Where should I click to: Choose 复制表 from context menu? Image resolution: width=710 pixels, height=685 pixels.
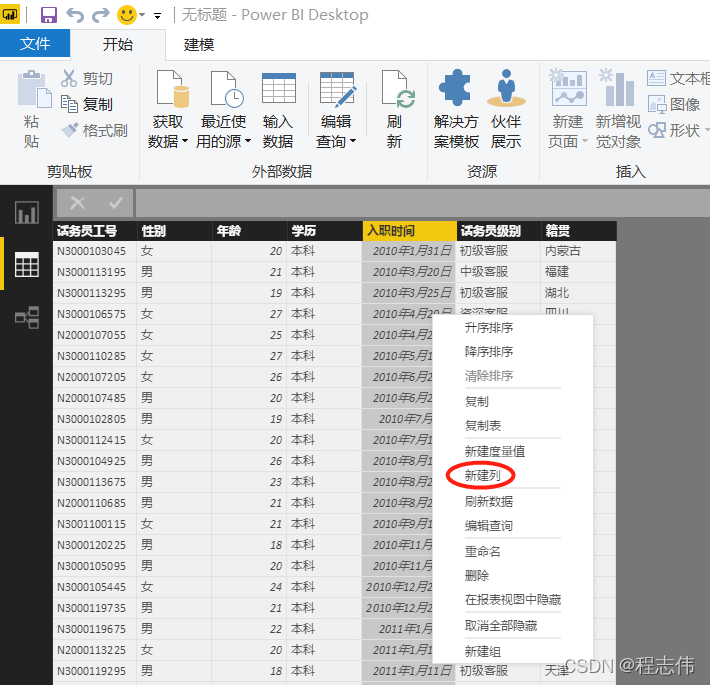pos(483,425)
